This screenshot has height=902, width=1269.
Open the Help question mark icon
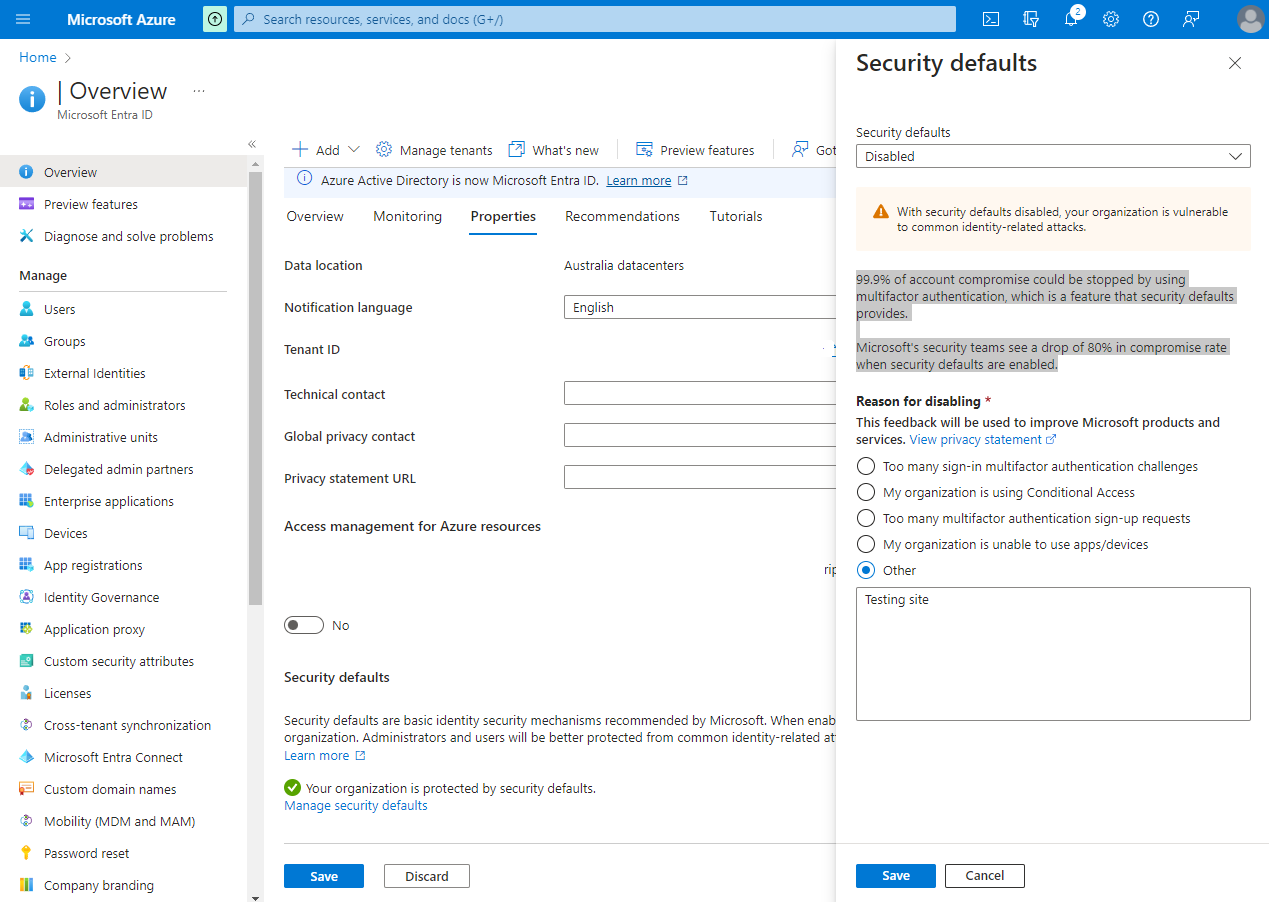coord(1151,19)
